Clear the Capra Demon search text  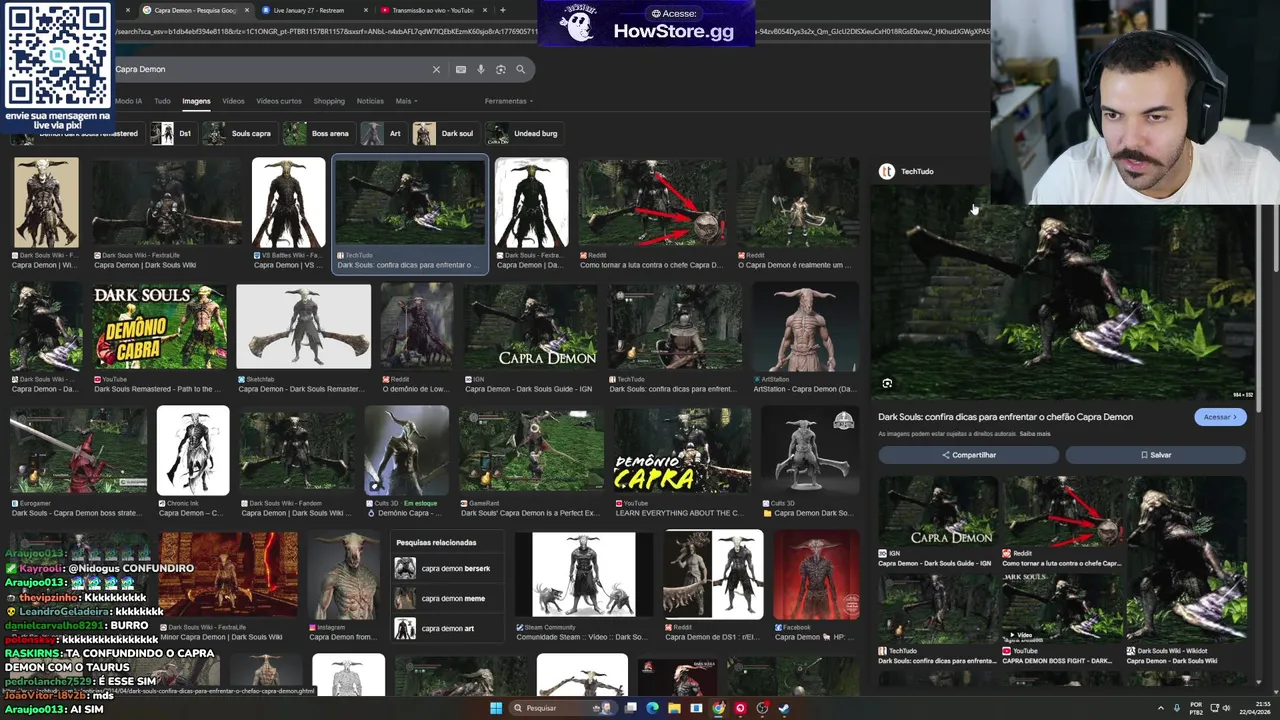tap(436, 69)
